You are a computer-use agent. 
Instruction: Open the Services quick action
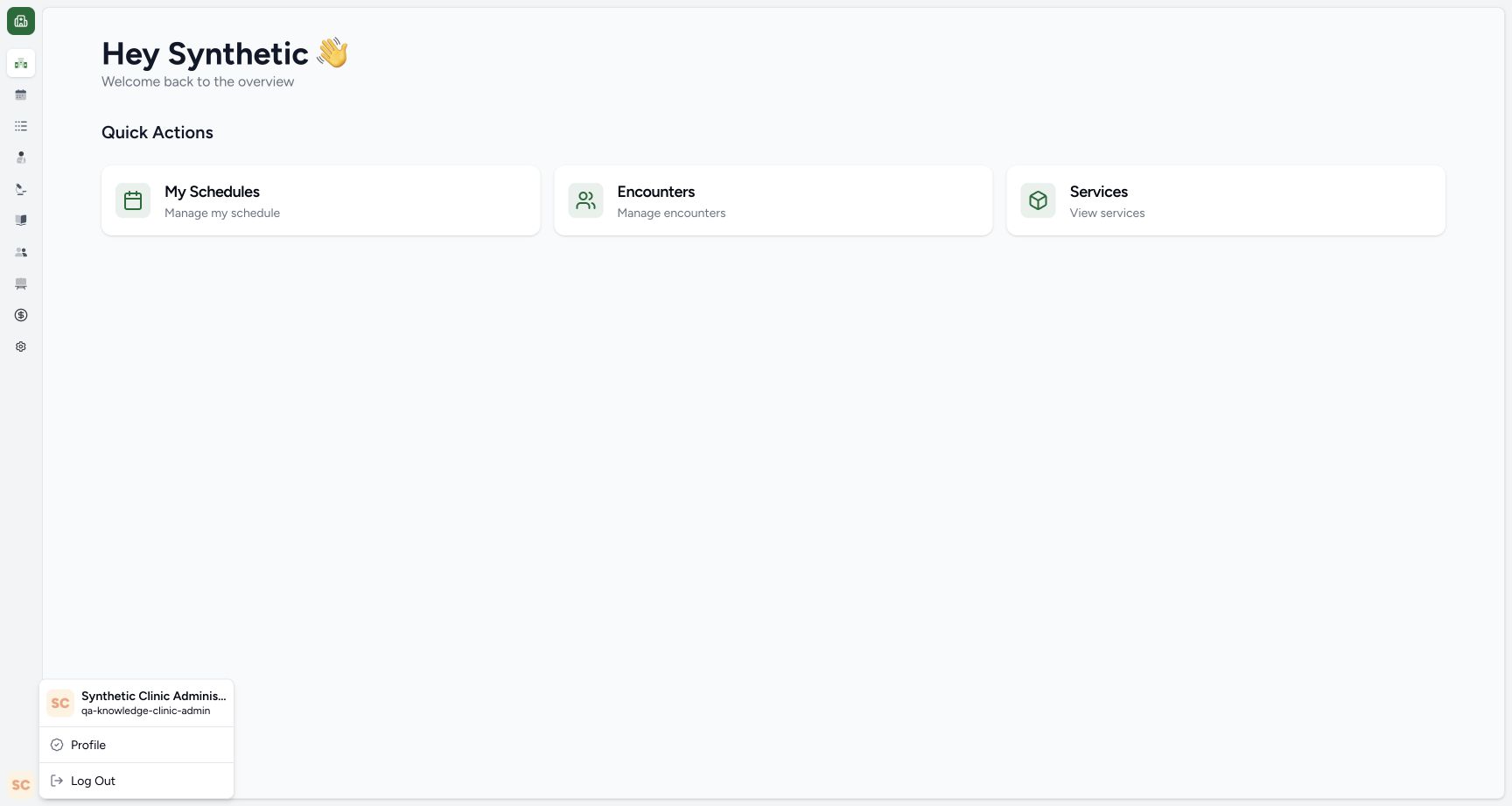[1226, 200]
